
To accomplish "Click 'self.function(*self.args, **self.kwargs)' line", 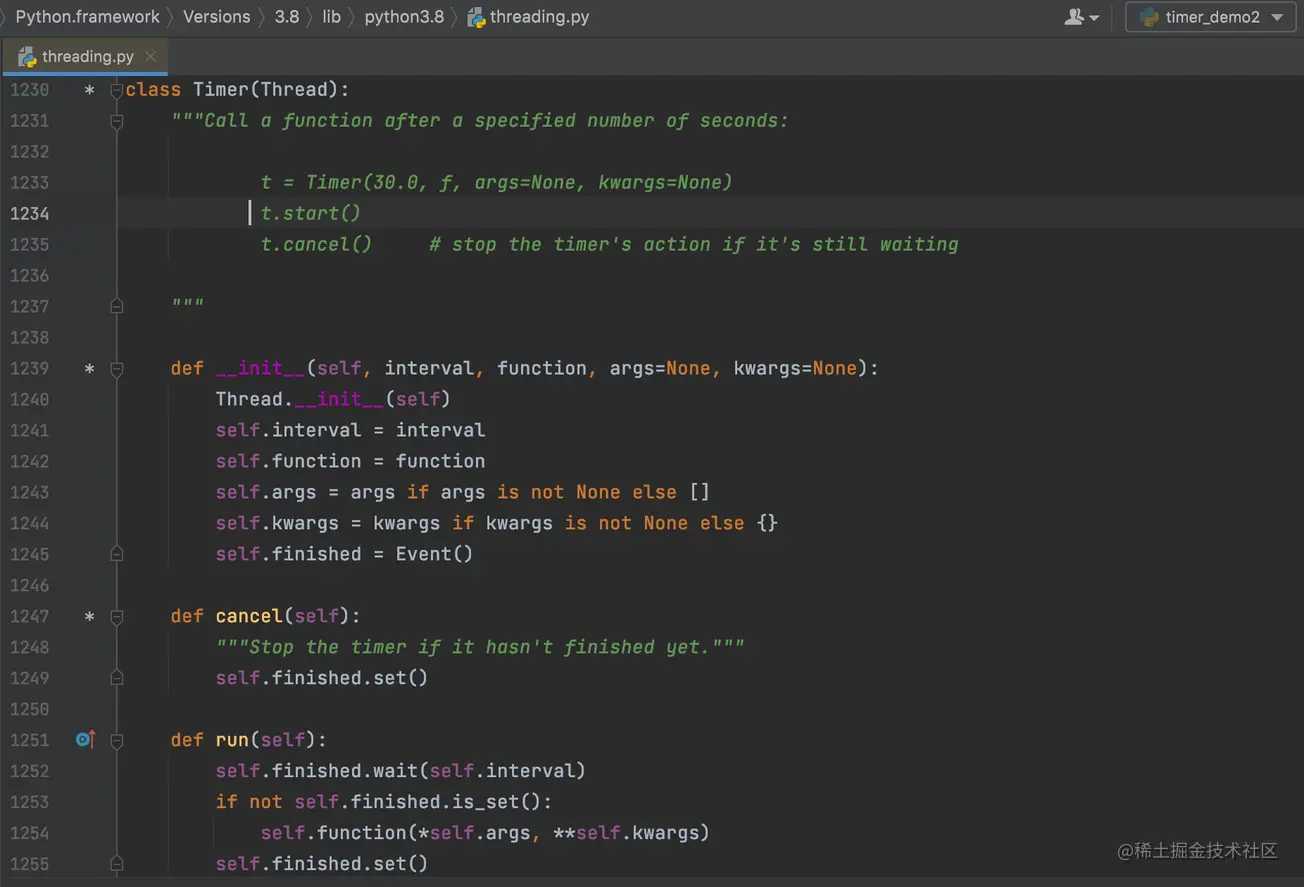I will [485, 834].
